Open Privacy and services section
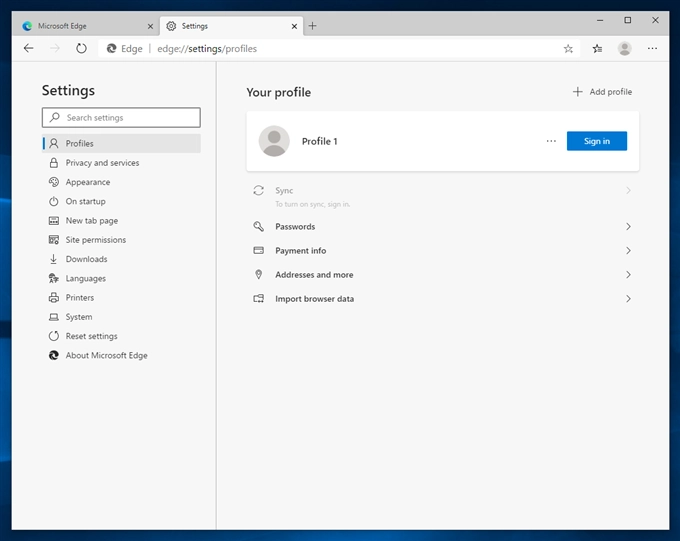 click(x=121, y=163)
